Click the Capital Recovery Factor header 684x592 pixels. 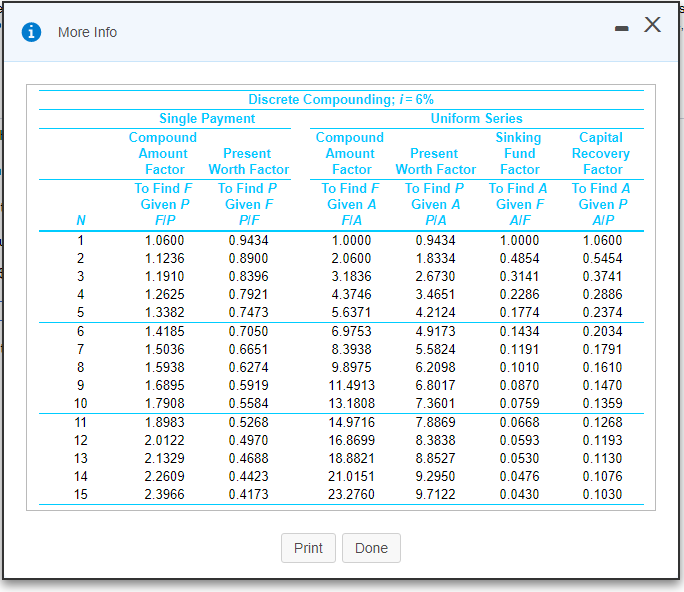[601, 154]
